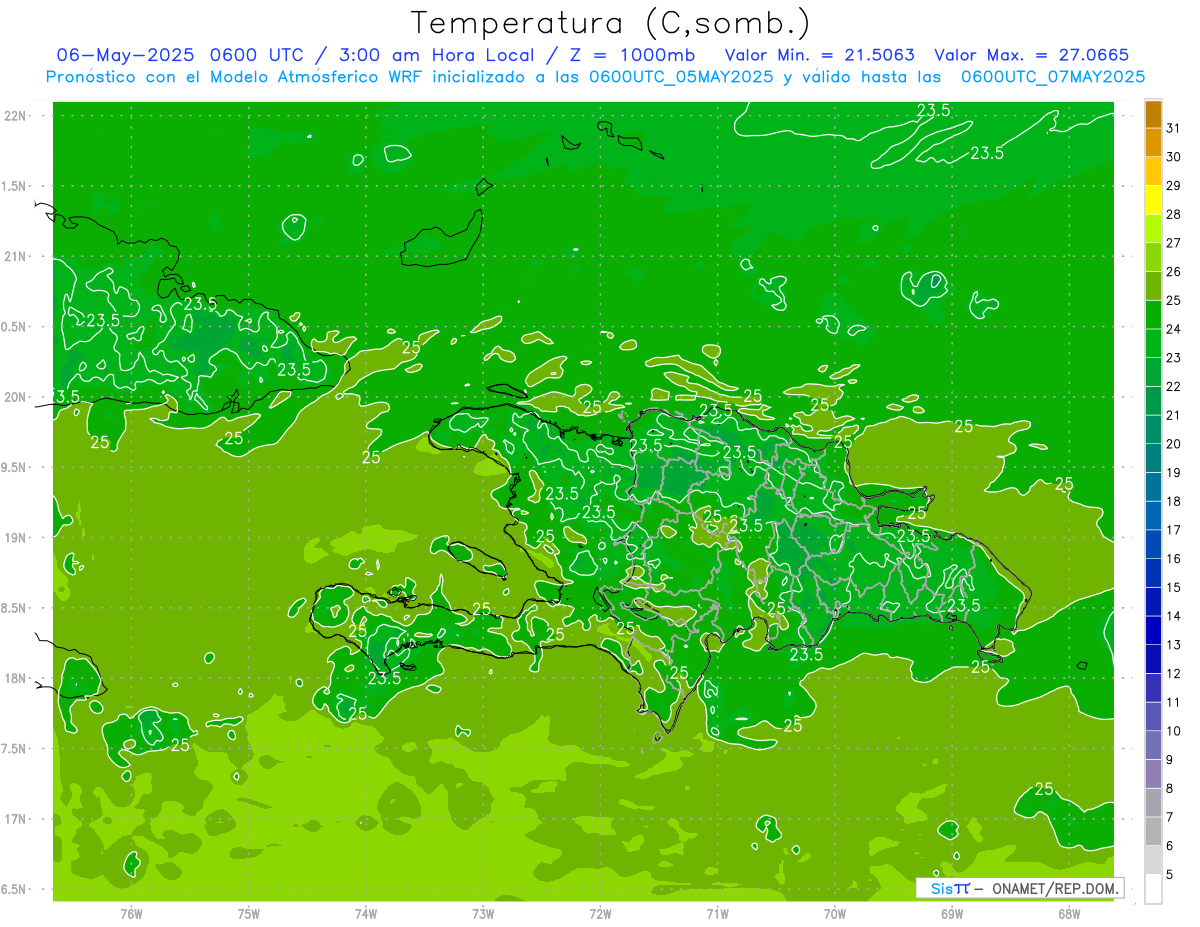
Task: Click the 72W longitude axis label
Action: 600,914
